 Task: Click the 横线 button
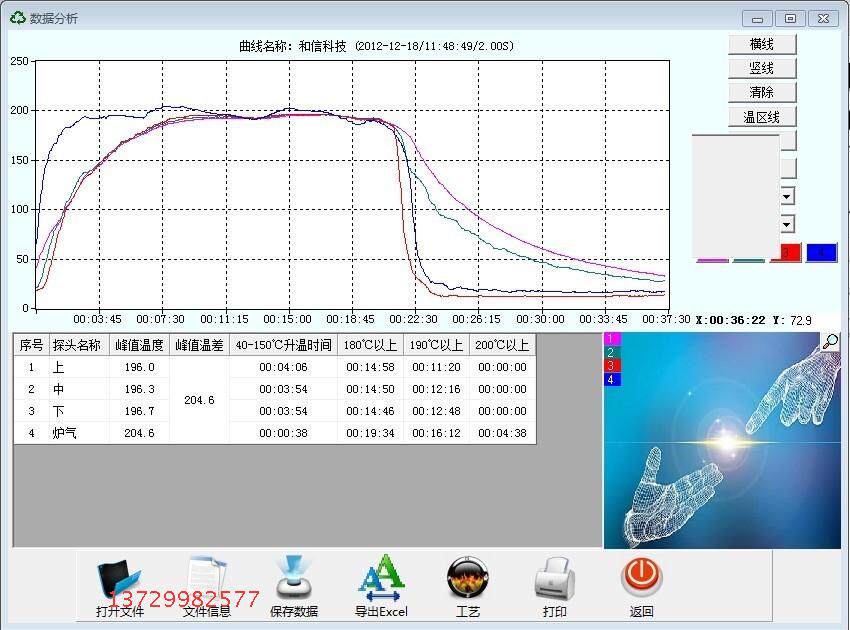[x=762, y=44]
